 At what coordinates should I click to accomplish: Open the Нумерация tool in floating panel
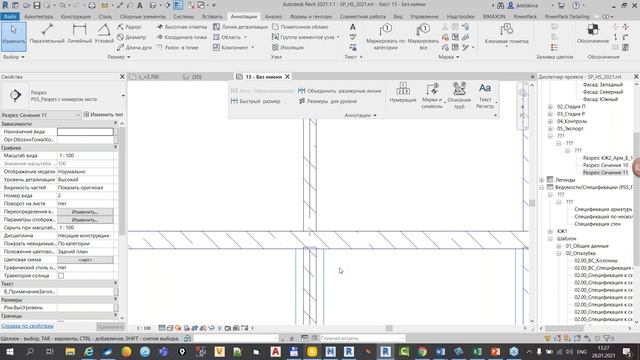tap(402, 93)
